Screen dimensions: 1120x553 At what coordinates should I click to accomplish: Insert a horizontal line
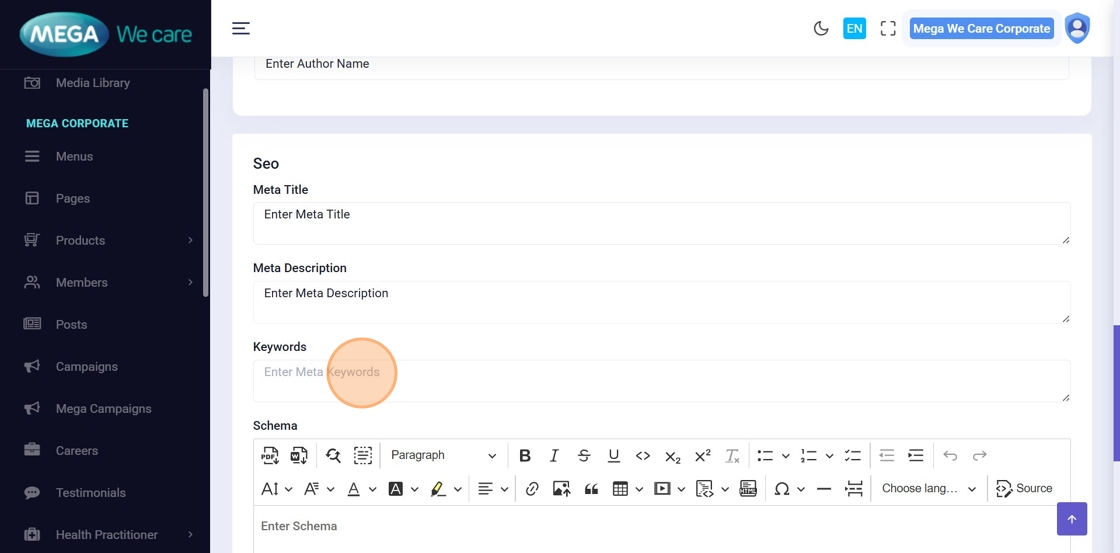[x=824, y=489]
